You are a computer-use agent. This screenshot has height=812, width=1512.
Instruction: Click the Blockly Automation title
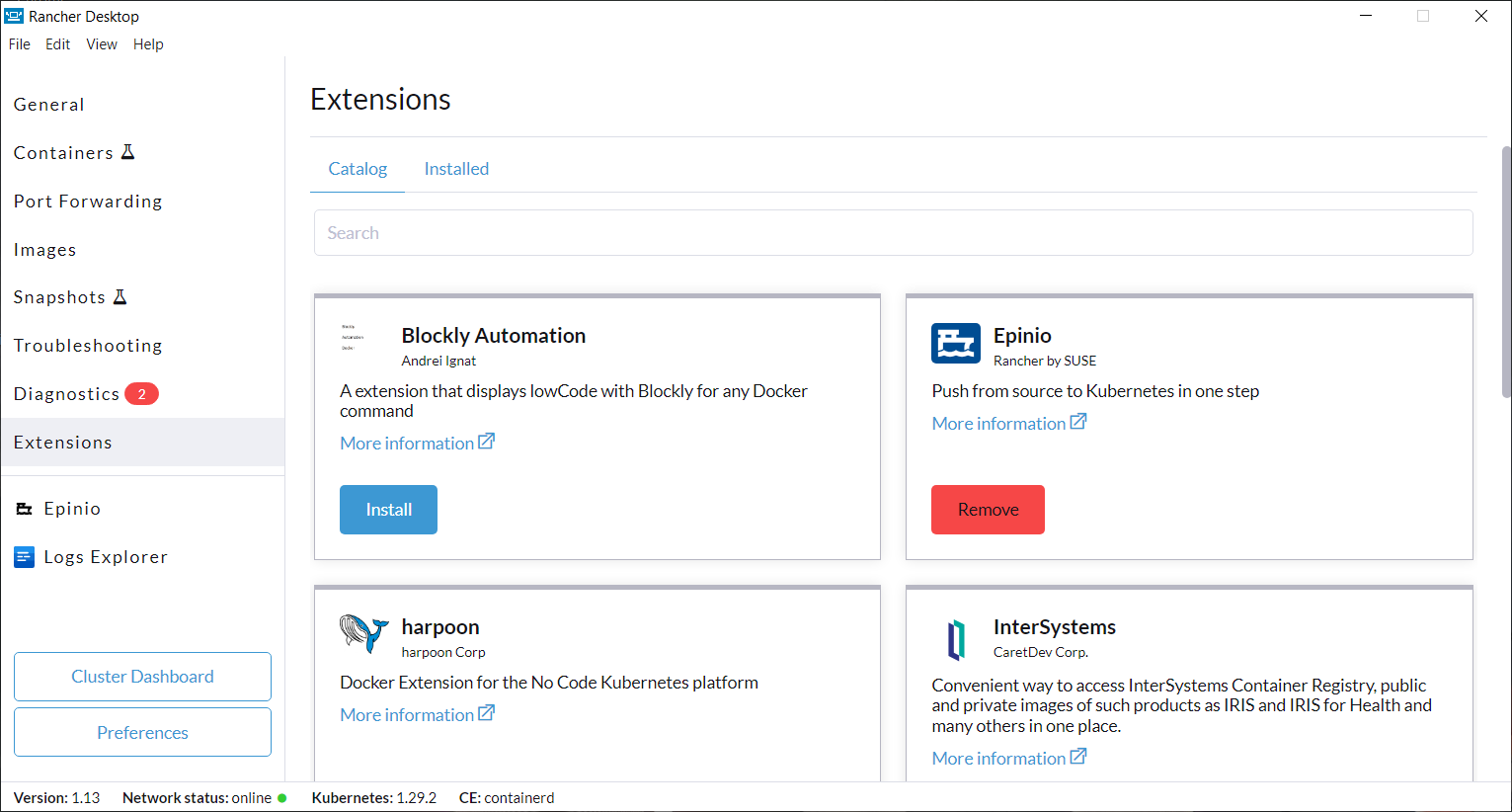[494, 336]
